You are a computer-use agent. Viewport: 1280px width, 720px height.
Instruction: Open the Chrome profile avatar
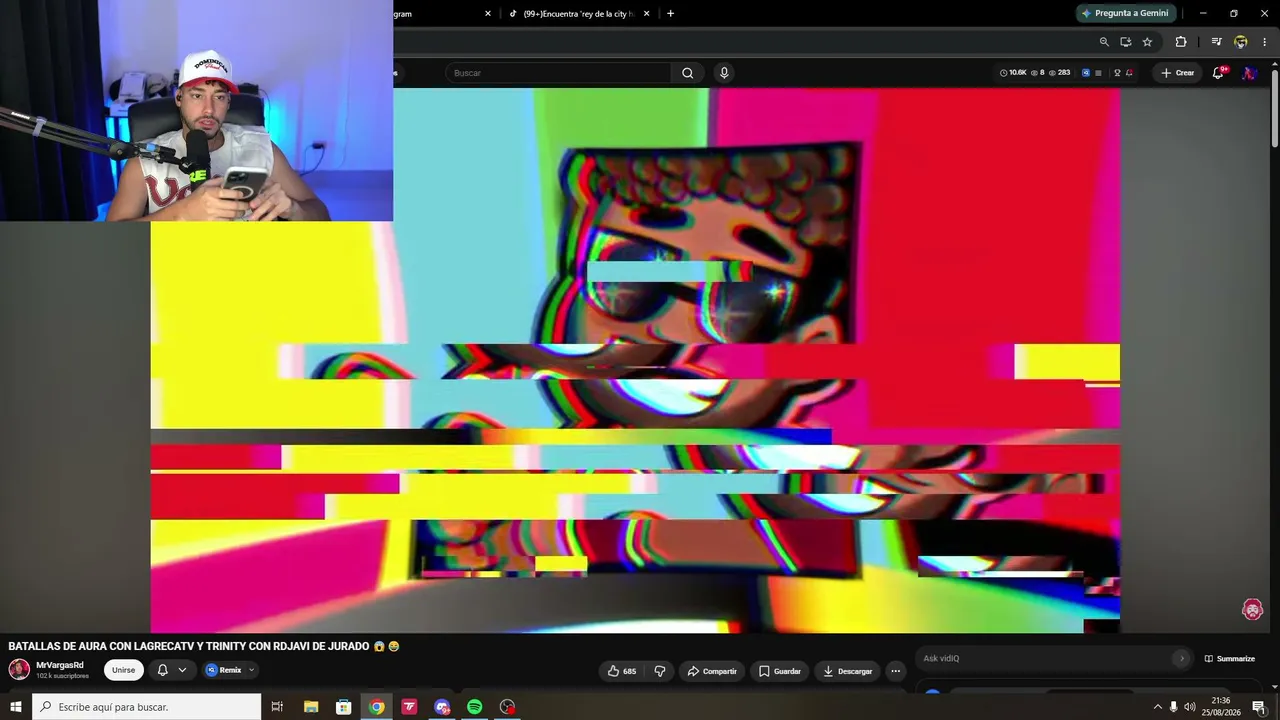(x=1241, y=42)
